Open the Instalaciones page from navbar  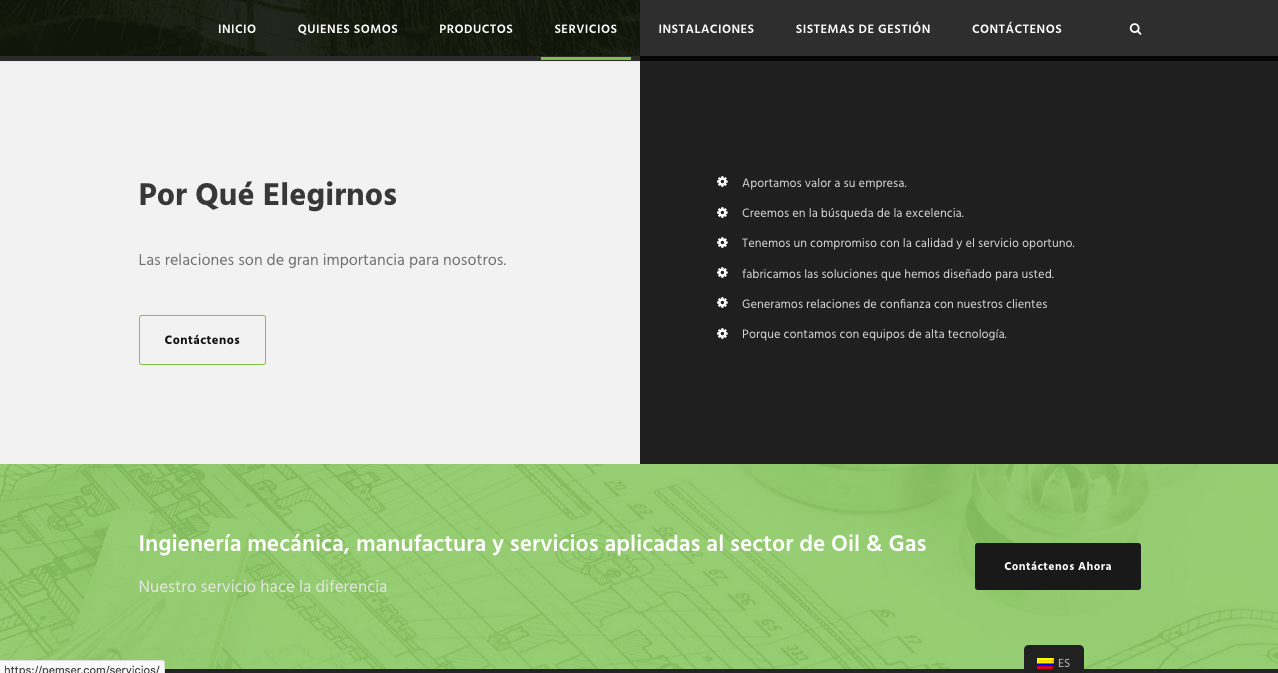pyautogui.click(x=706, y=29)
